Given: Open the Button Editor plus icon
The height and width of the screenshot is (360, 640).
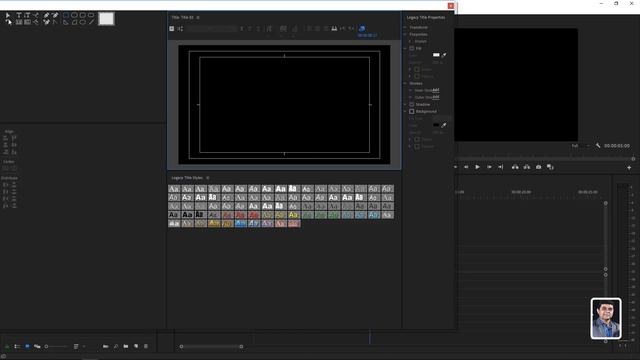Looking at the screenshot, I should pyautogui.click(x=629, y=167).
